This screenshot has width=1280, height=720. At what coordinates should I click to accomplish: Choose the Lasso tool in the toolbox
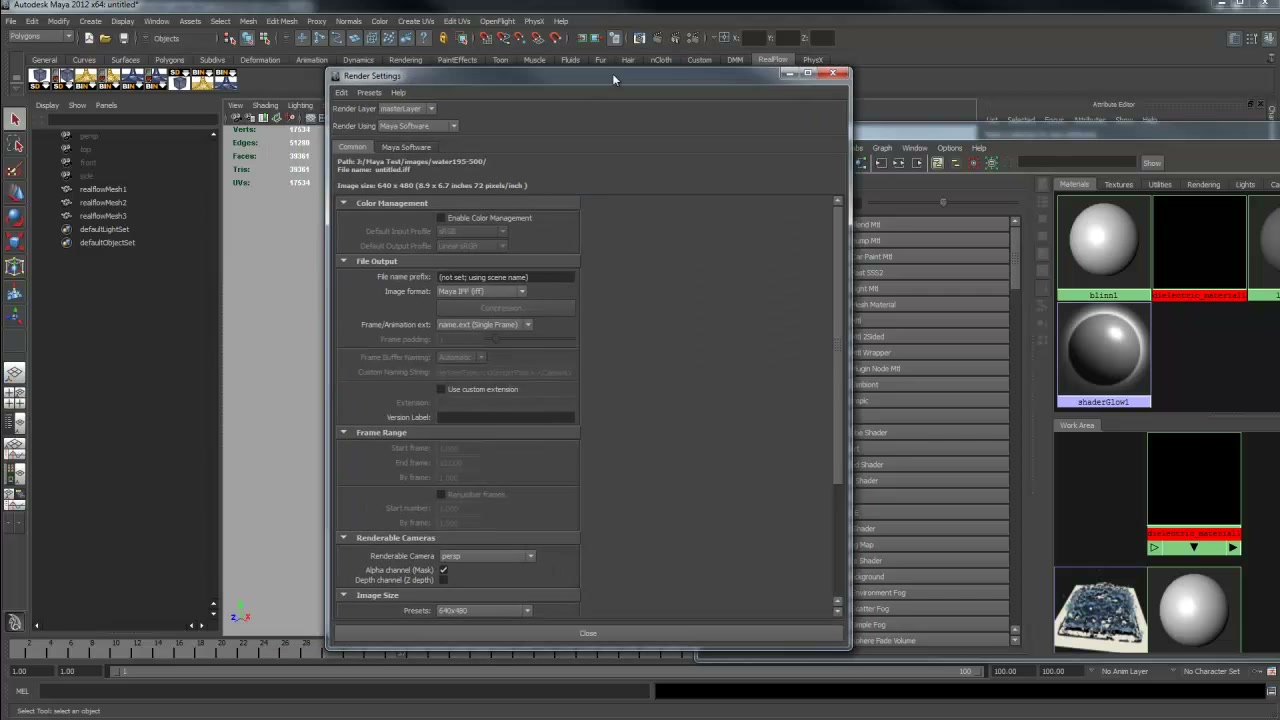tap(15, 145)
